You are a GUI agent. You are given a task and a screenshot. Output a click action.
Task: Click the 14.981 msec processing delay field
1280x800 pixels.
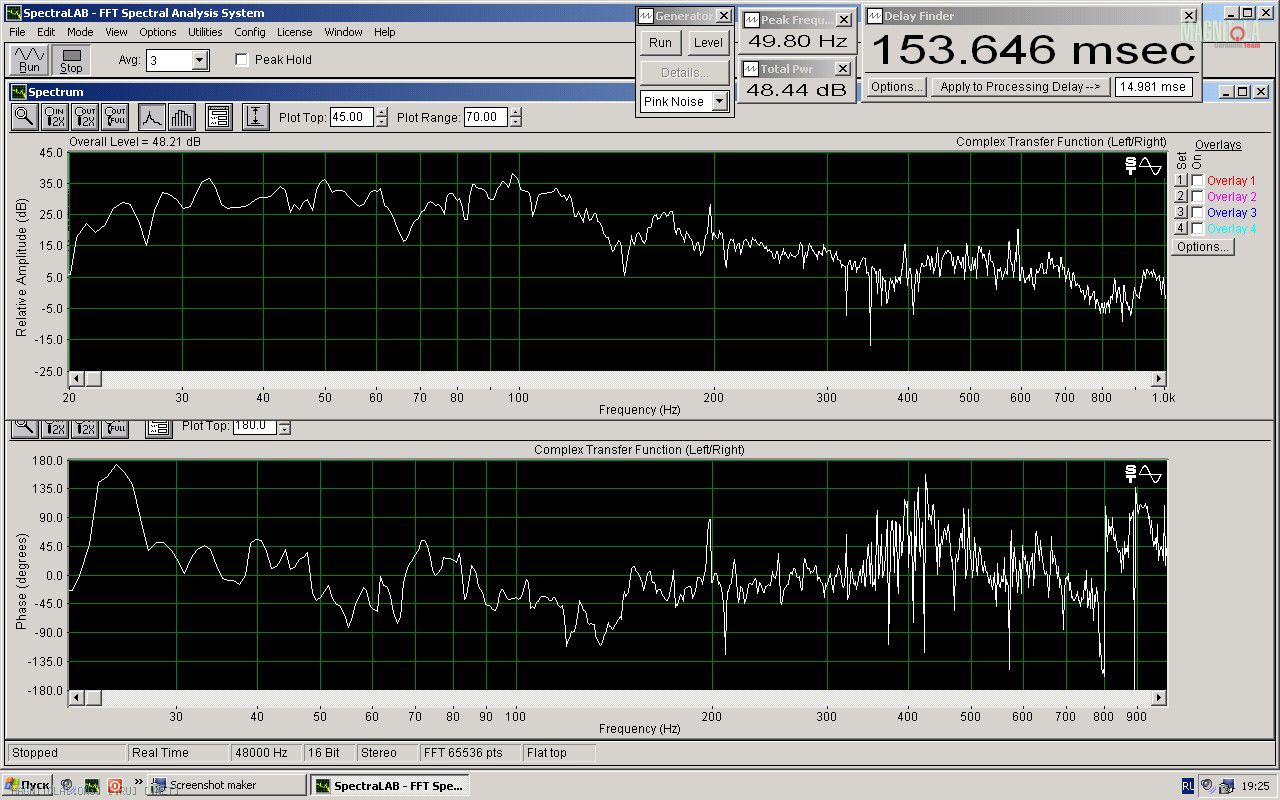pos(1153,87)
